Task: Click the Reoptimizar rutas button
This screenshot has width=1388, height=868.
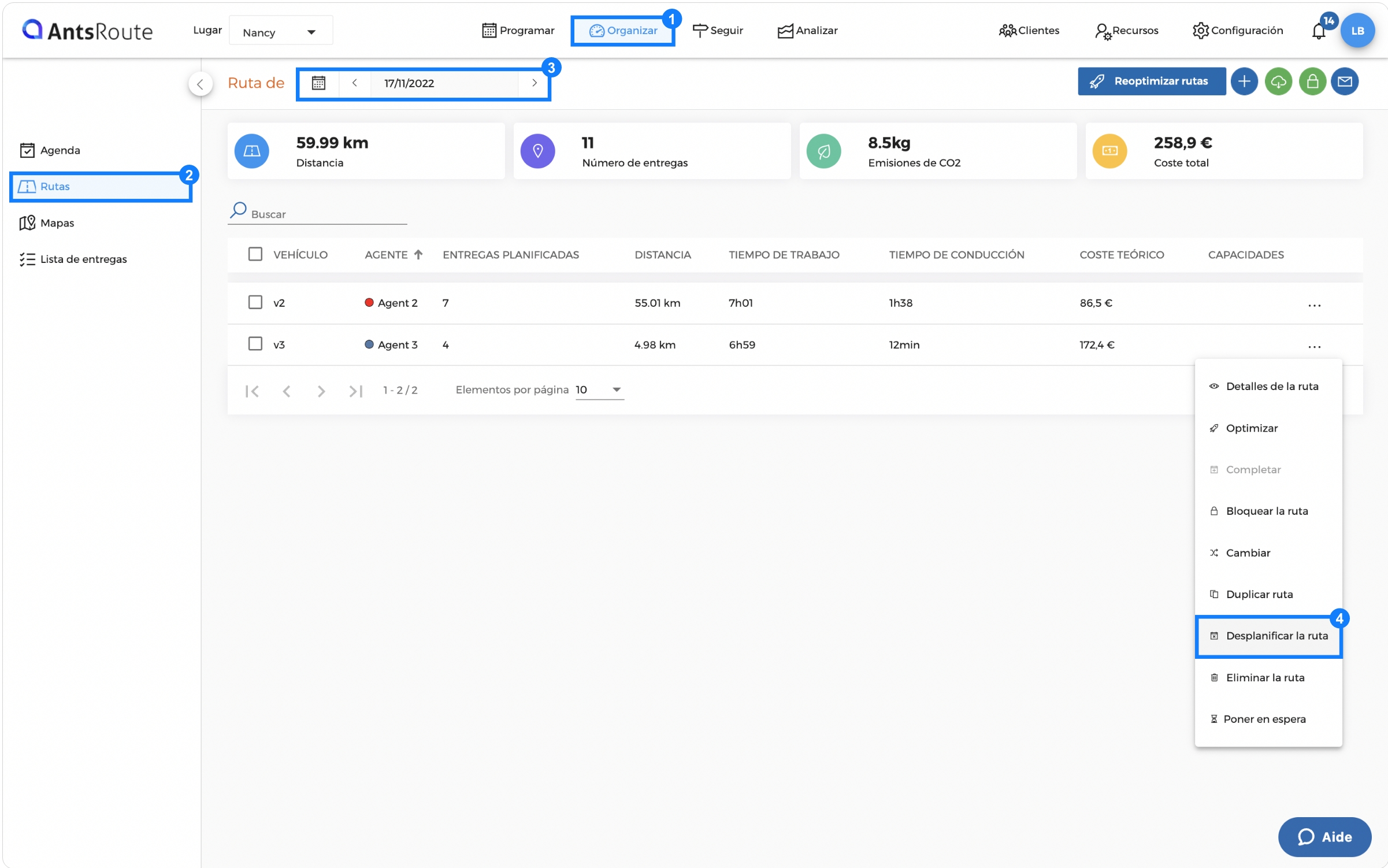Action: 1151,81
